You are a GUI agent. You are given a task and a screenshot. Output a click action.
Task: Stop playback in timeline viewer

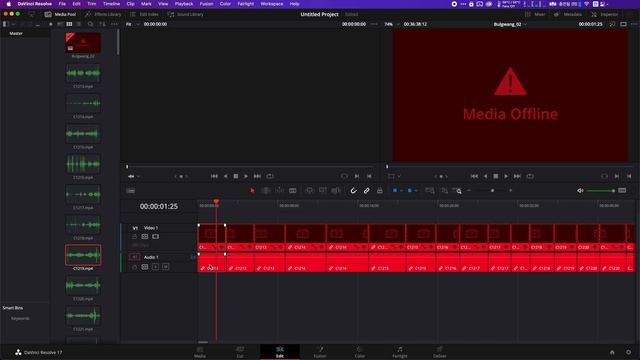pyautogui.click(x=496, y=176)
